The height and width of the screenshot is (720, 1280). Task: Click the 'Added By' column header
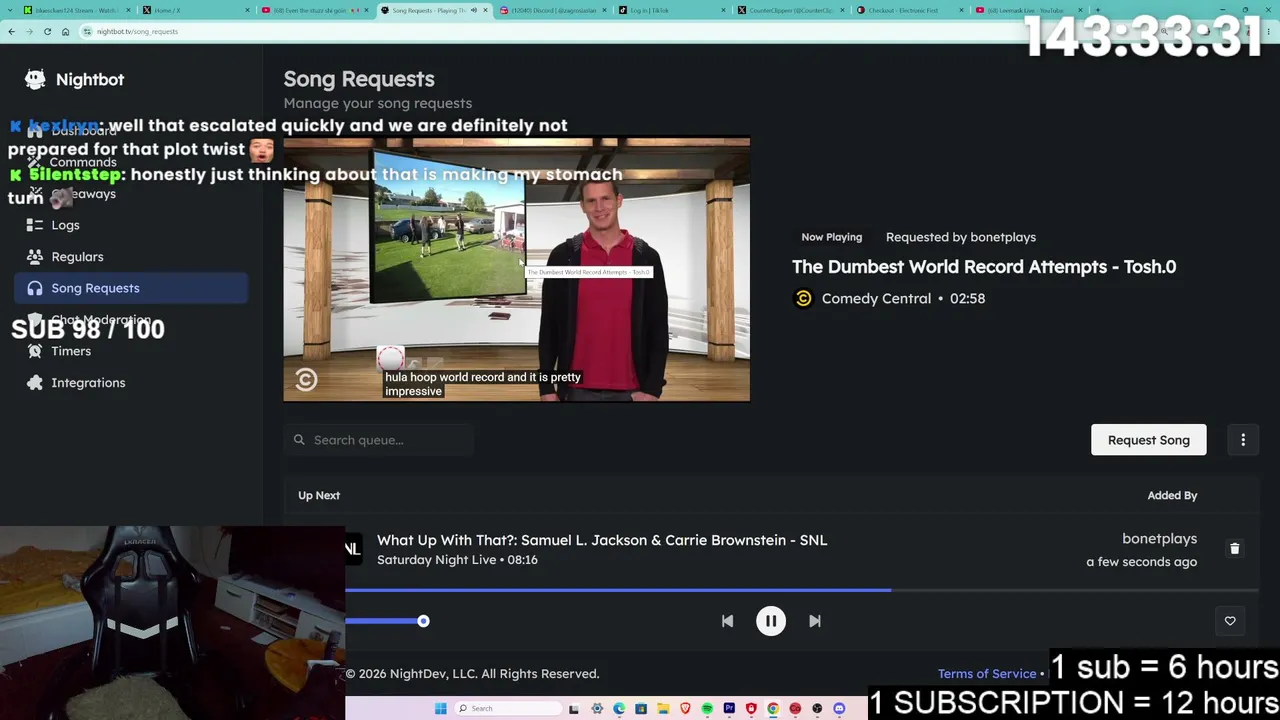(x=1172, y=495)
